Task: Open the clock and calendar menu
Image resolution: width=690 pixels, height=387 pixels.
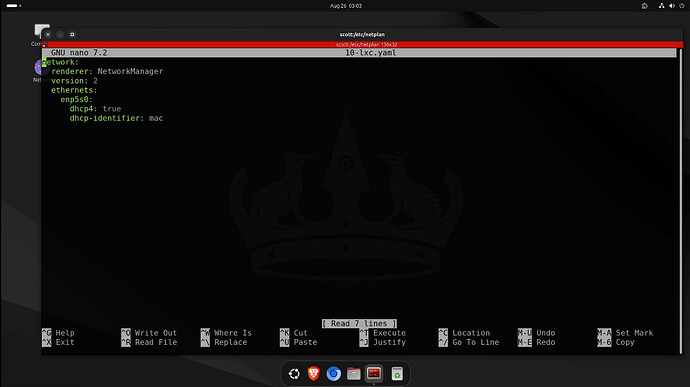Action: tap(345, 6)
